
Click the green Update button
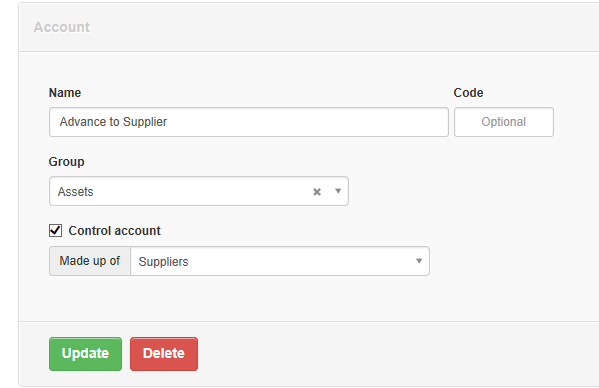coord(85,354)
